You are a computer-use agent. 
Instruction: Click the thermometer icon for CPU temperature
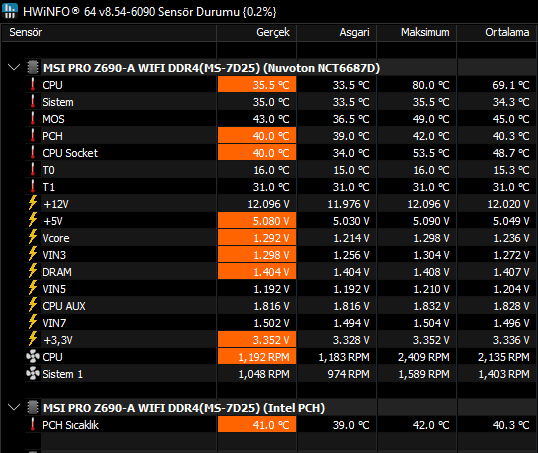pyautogui.click(x=33, y=84)
